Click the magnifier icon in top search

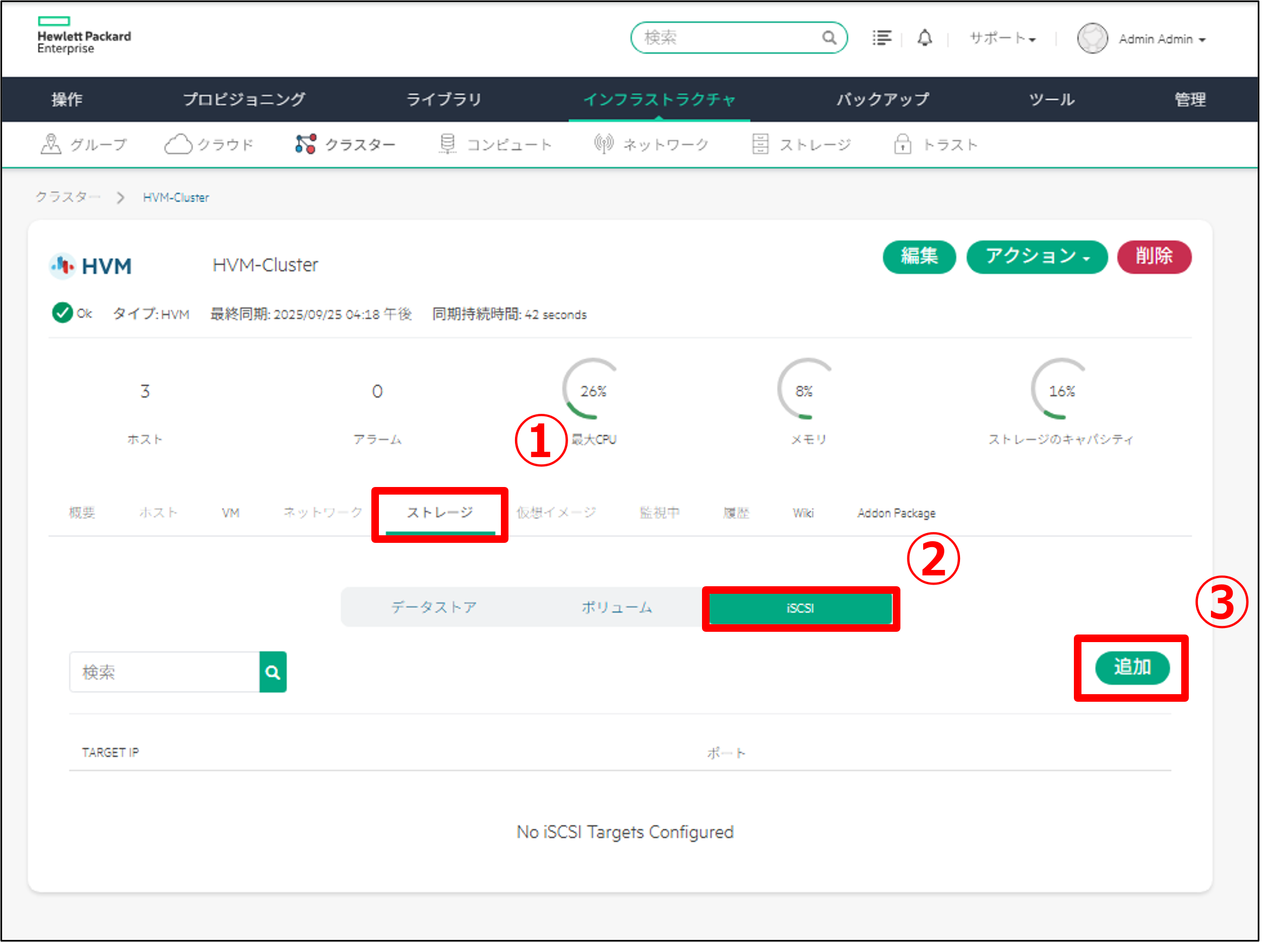point(829,38)
